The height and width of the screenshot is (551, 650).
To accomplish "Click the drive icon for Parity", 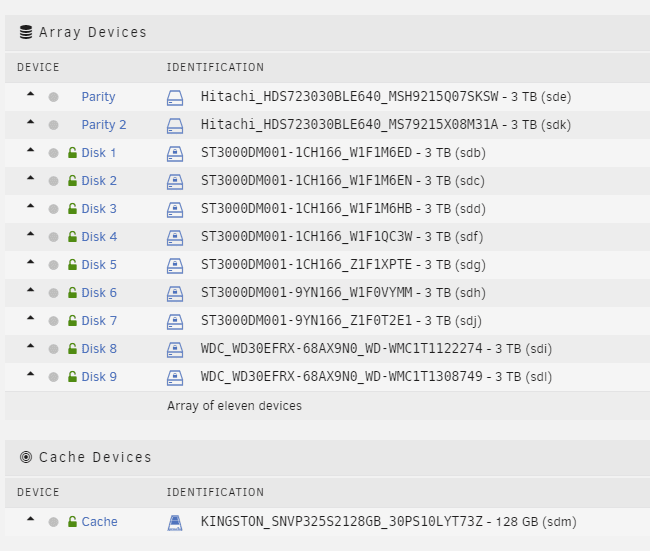I will [175, 98].
